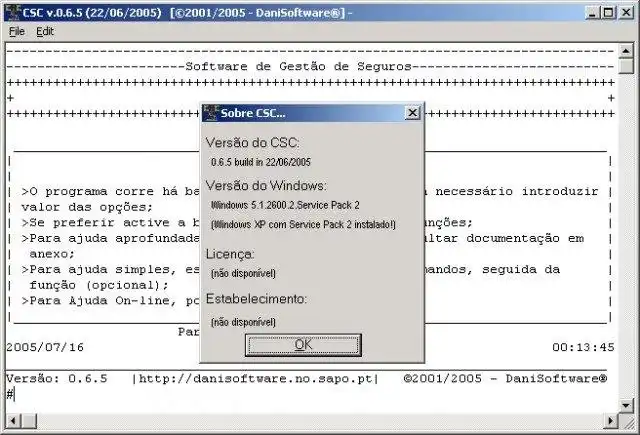Click the horizontal scrollbar left arrow

click(13, 420)
